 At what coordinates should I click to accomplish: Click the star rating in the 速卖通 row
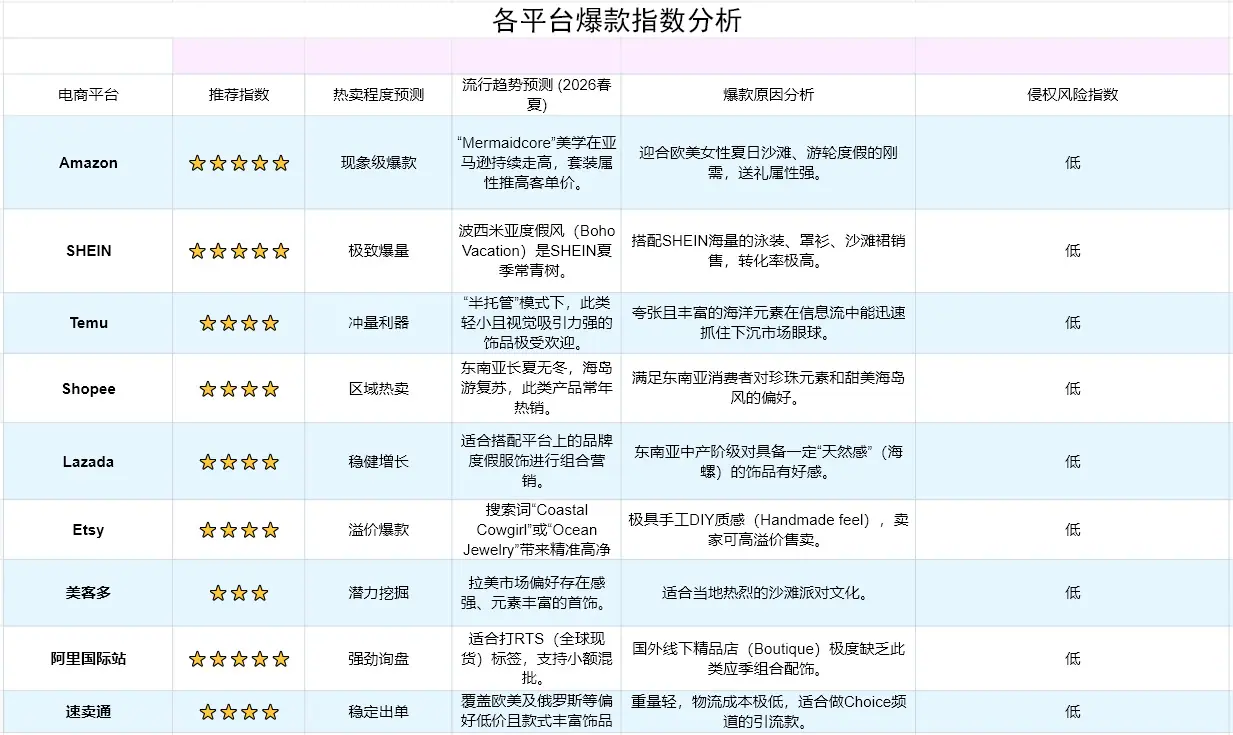point(239,712)
